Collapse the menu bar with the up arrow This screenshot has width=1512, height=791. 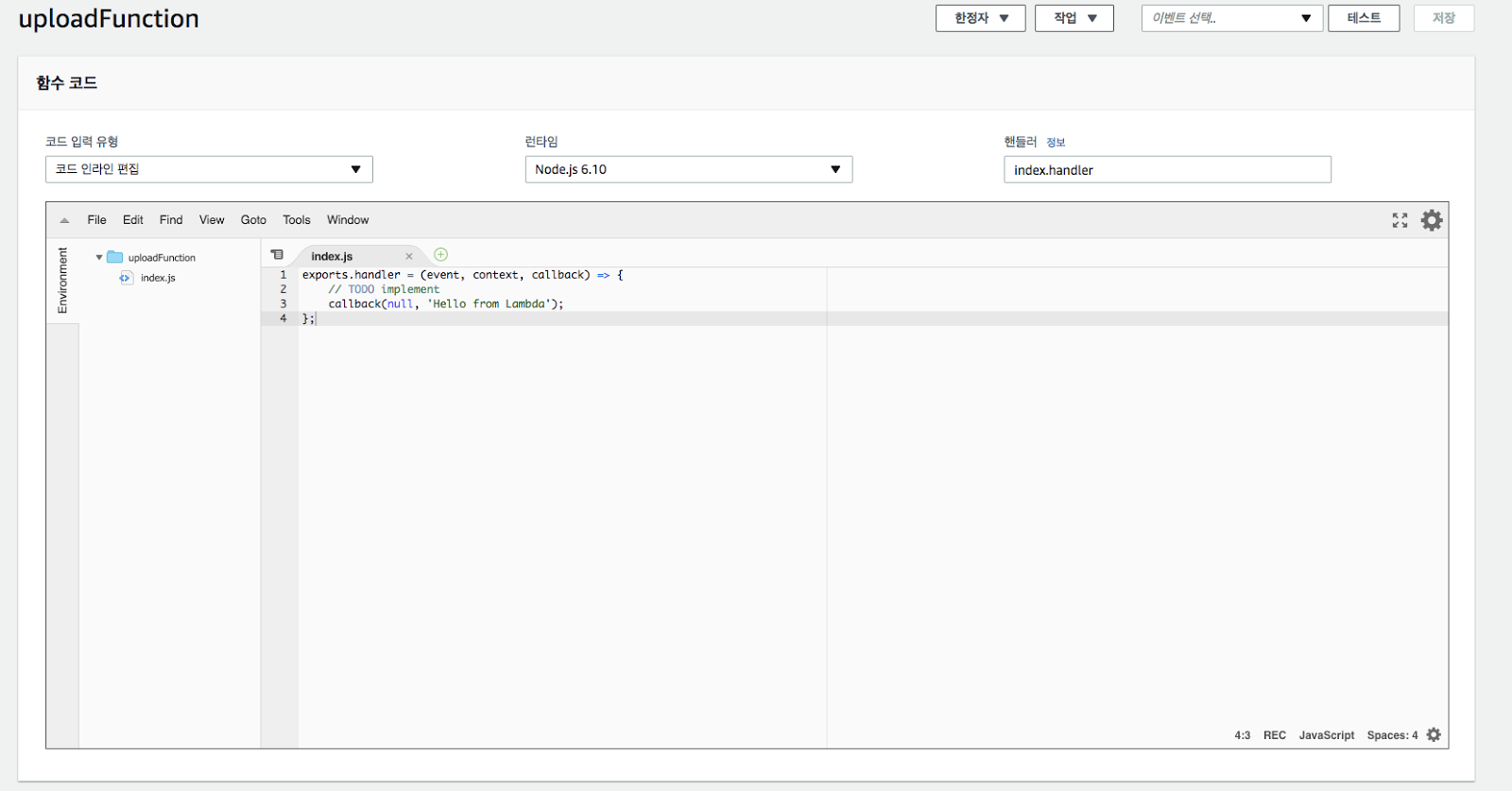(64, 220)
